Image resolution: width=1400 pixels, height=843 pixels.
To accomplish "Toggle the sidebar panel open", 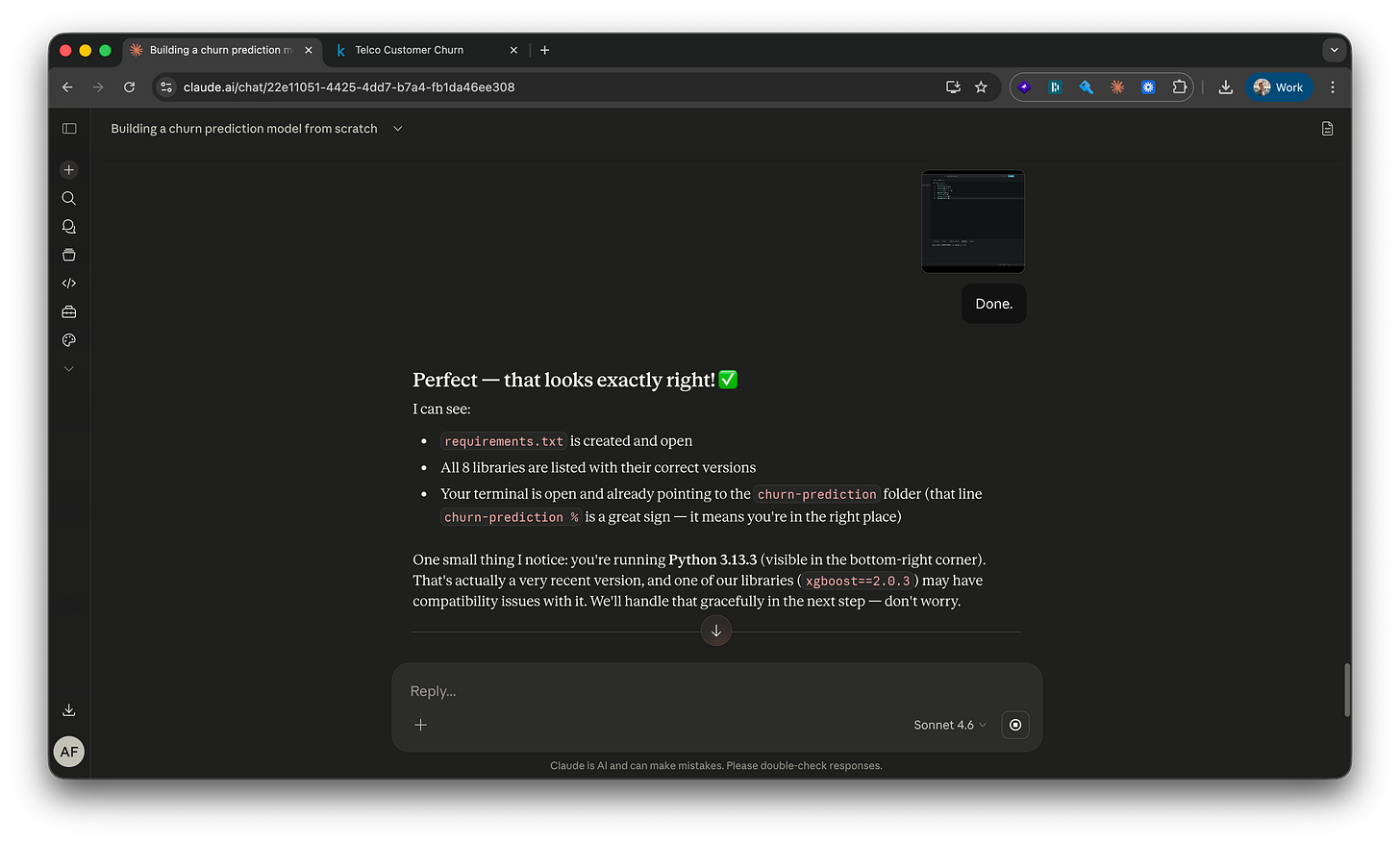I will [x=68, y=128].
